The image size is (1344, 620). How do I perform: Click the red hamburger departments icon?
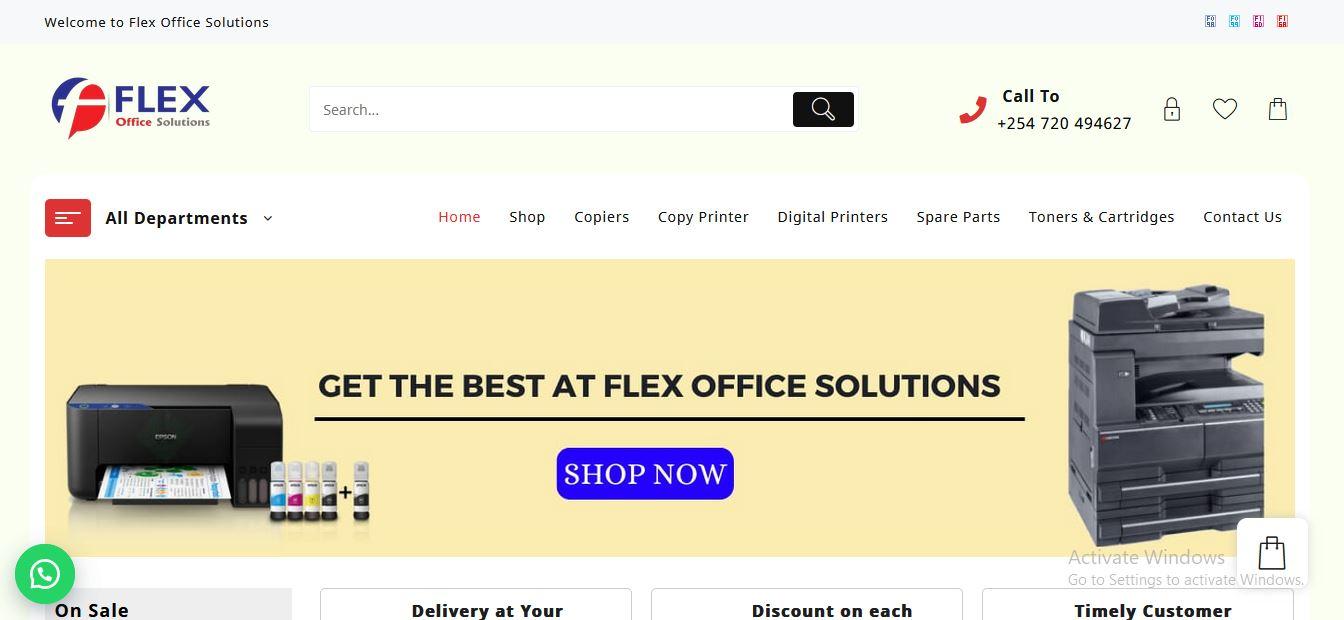click(68, 218)
